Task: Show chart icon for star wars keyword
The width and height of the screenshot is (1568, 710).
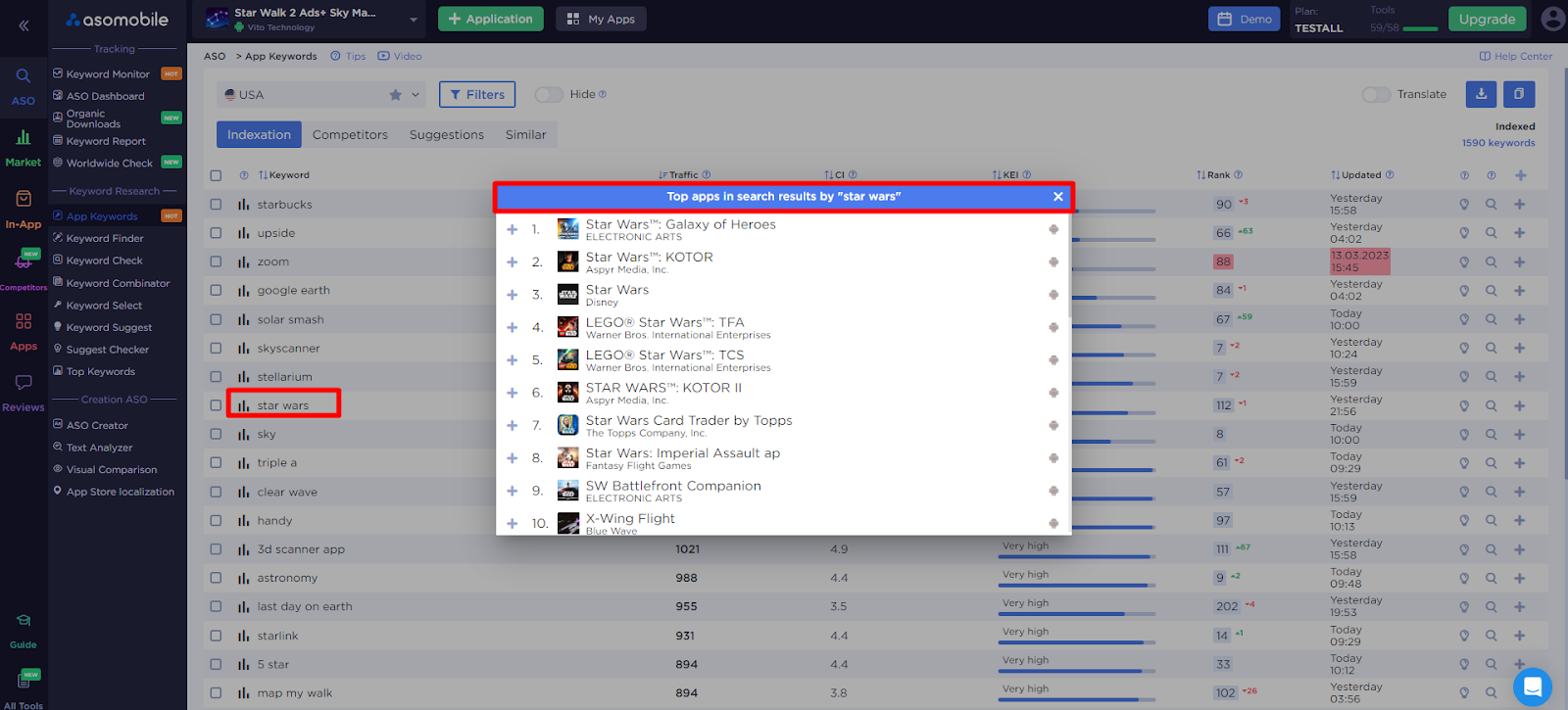Action: [x=243, y=405]
